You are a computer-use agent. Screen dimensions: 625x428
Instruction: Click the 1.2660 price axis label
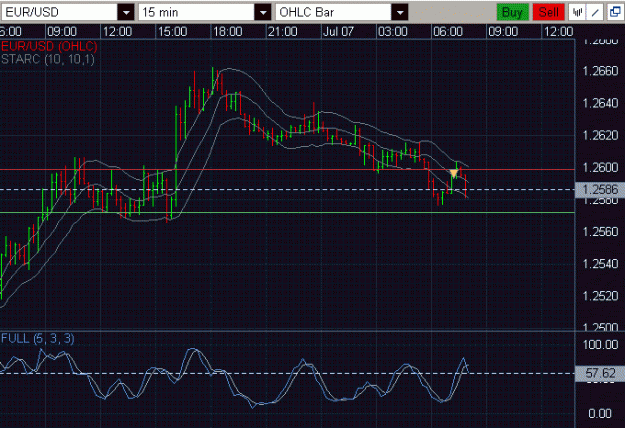click(600, 71)
